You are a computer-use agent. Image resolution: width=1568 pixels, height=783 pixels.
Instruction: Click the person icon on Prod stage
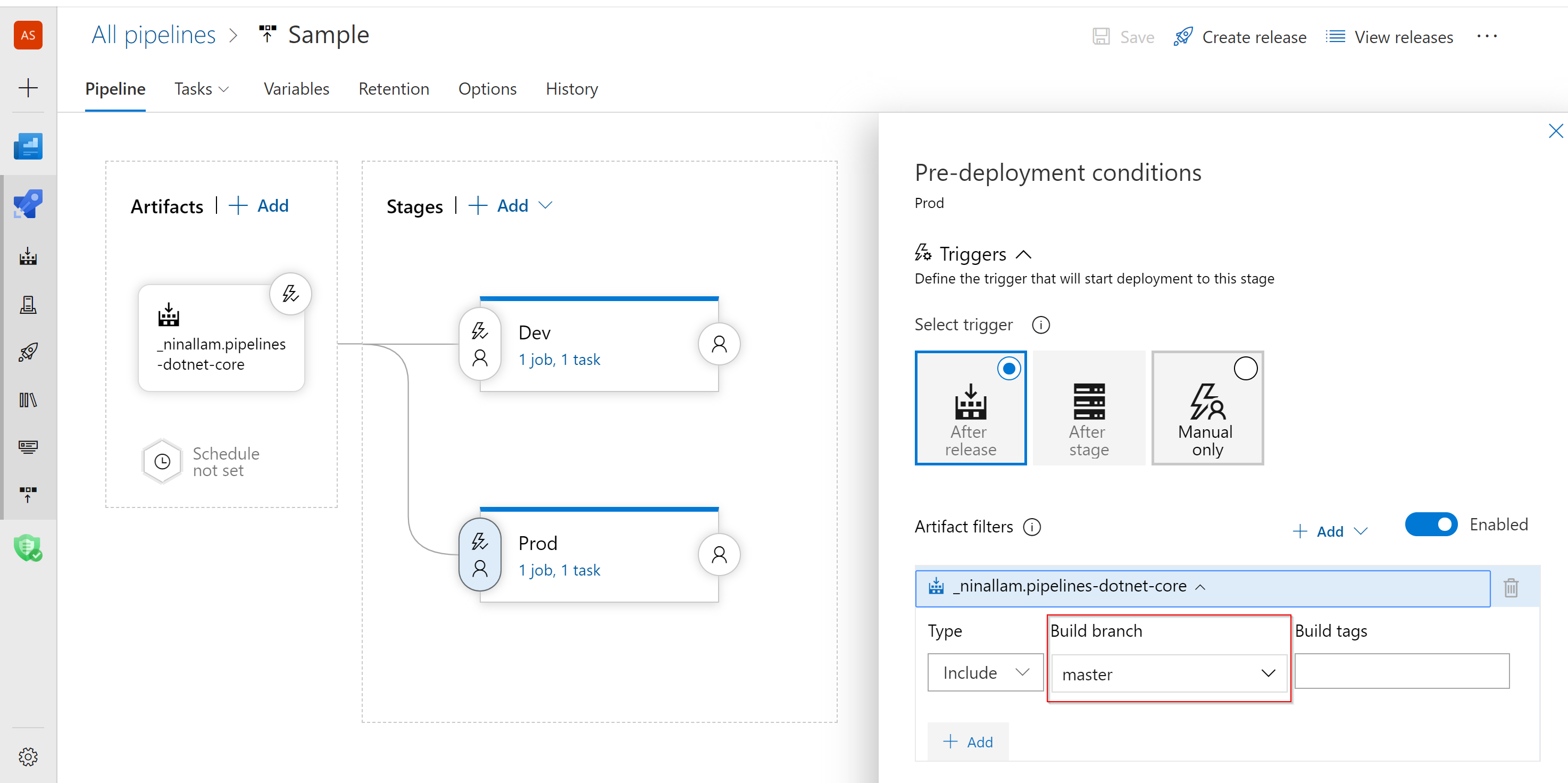coord(719,556)
